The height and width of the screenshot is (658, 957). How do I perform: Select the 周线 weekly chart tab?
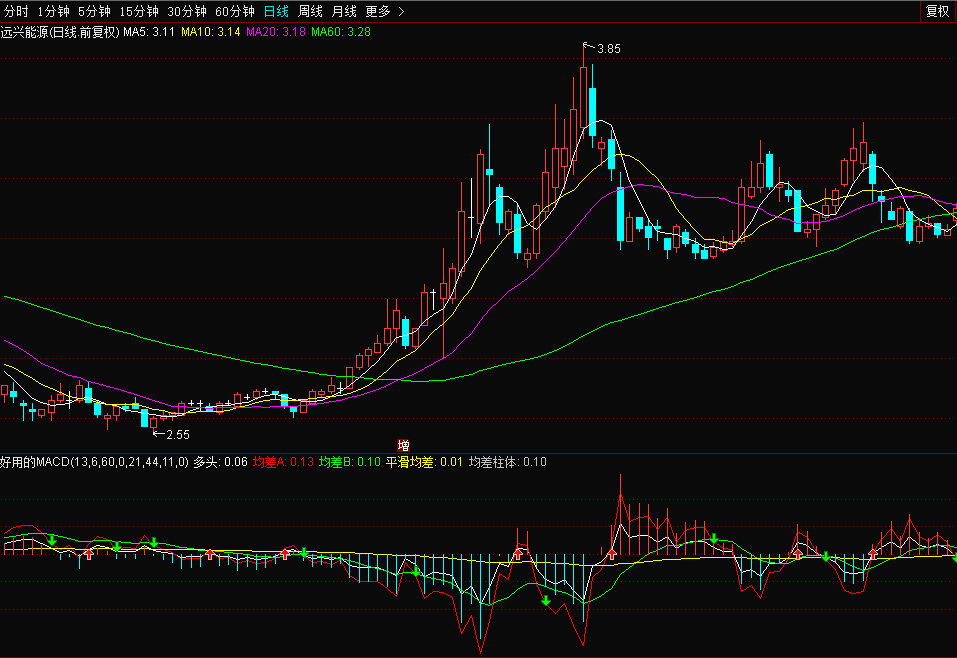[311, 11]
